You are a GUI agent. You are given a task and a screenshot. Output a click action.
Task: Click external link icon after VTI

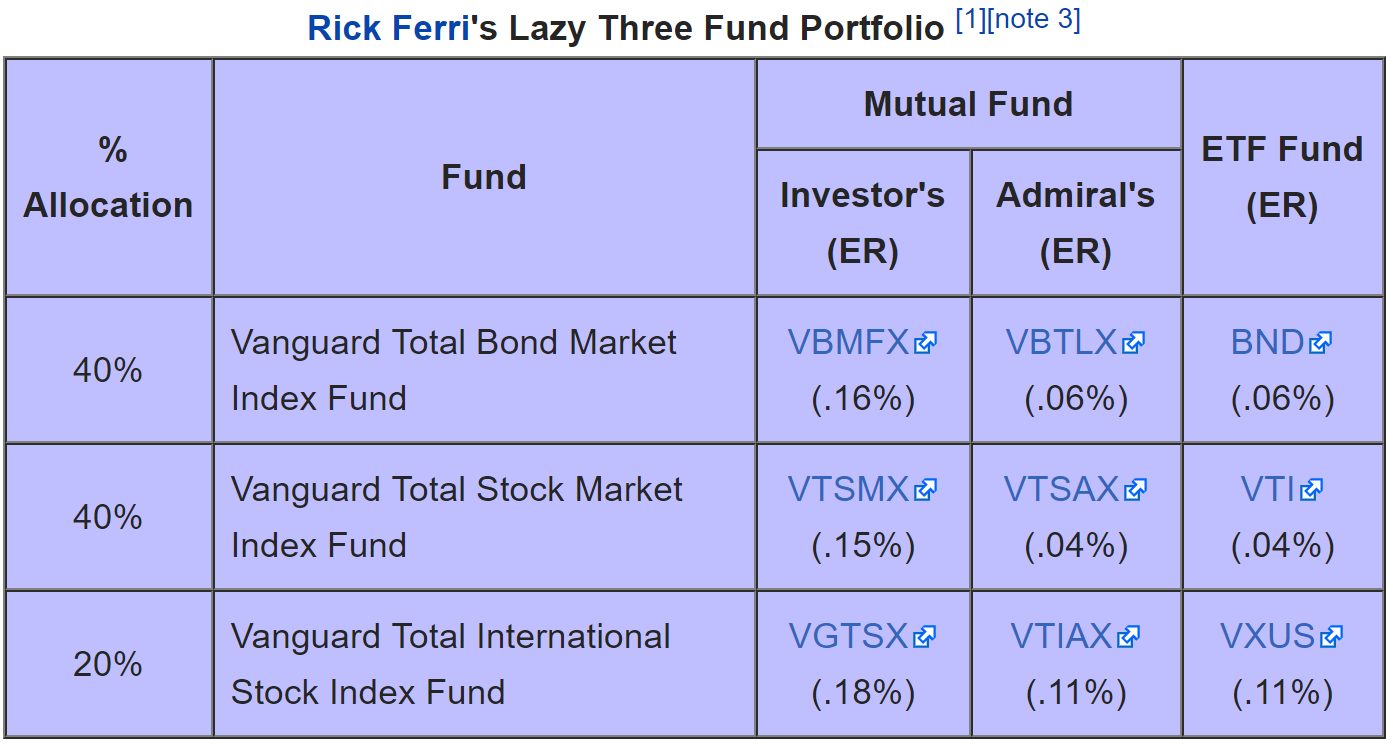(x=1312, y=491)
